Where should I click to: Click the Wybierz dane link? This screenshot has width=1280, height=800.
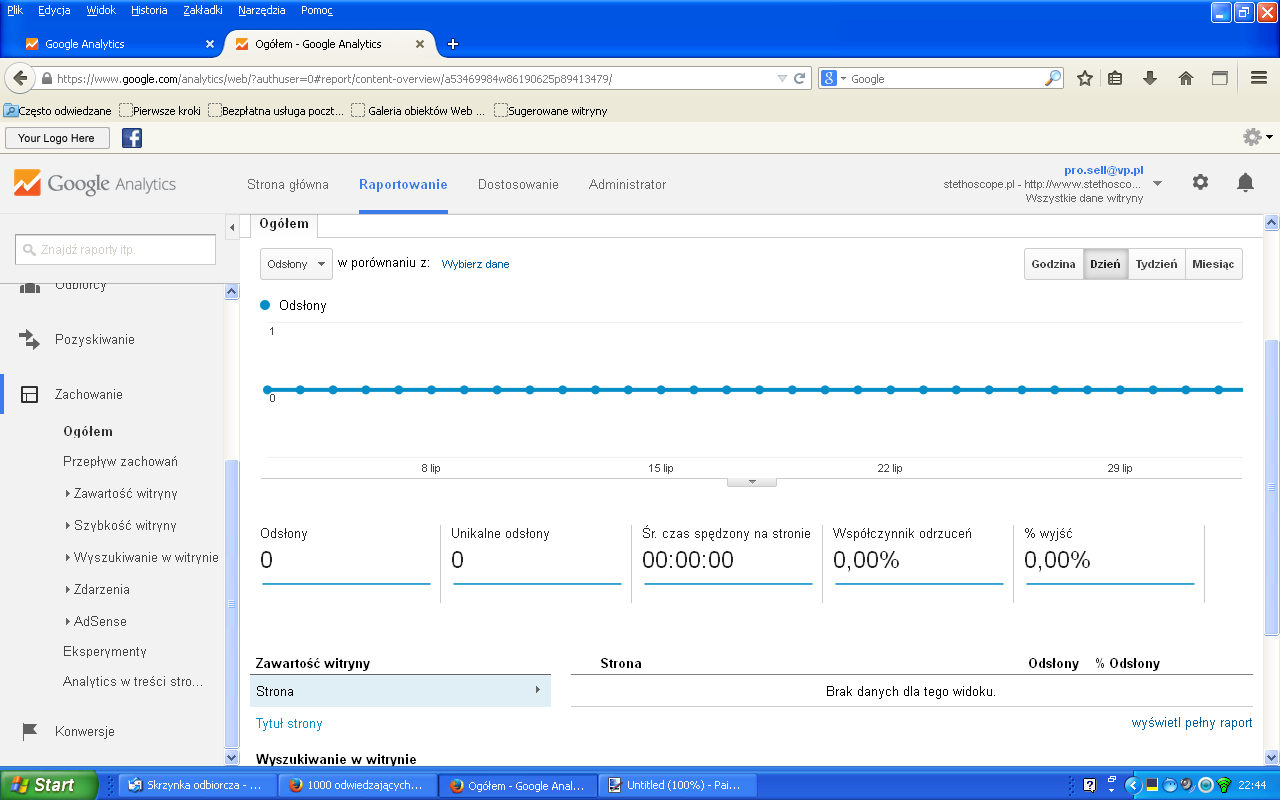coord(475,264)
